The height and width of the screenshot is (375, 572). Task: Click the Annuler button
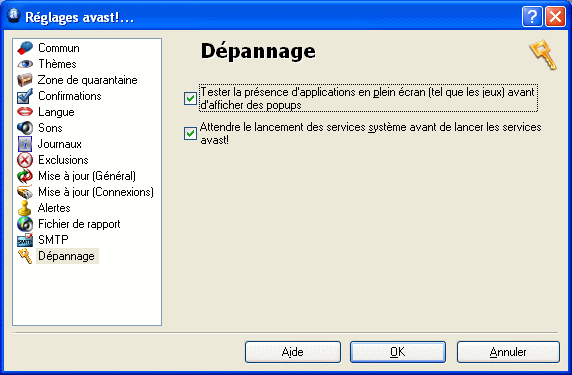pyautogui.click(x=508, y=352)
